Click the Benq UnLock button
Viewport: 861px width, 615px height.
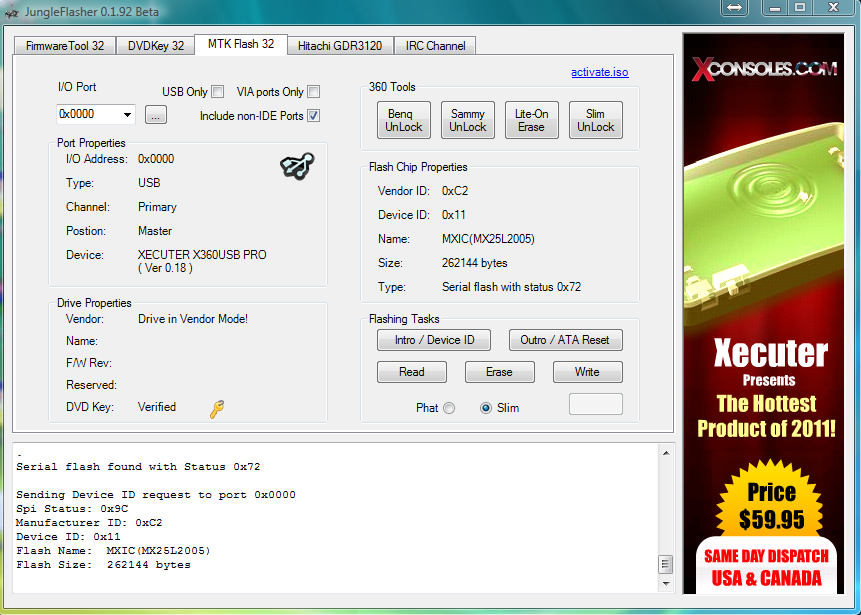(x=404, y=120)
